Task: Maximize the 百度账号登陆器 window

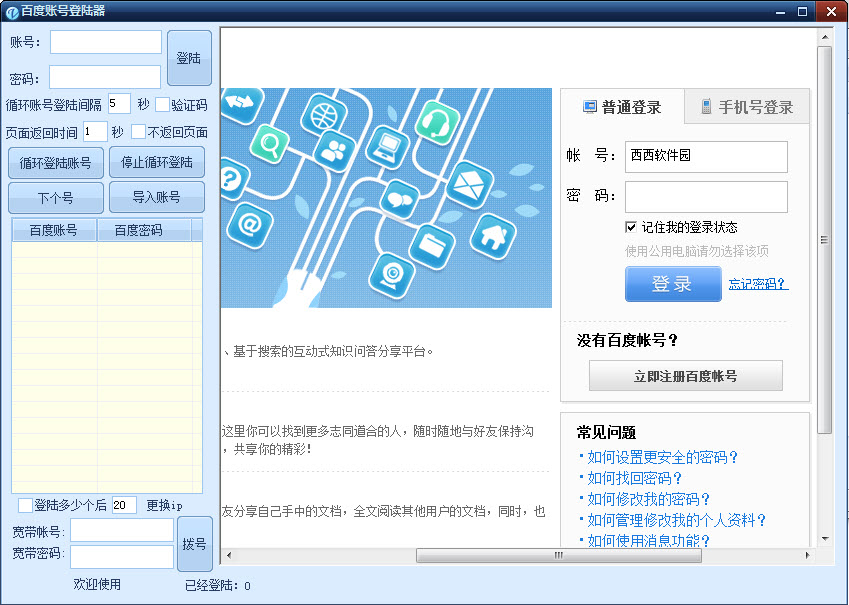Action: (802, 11)
